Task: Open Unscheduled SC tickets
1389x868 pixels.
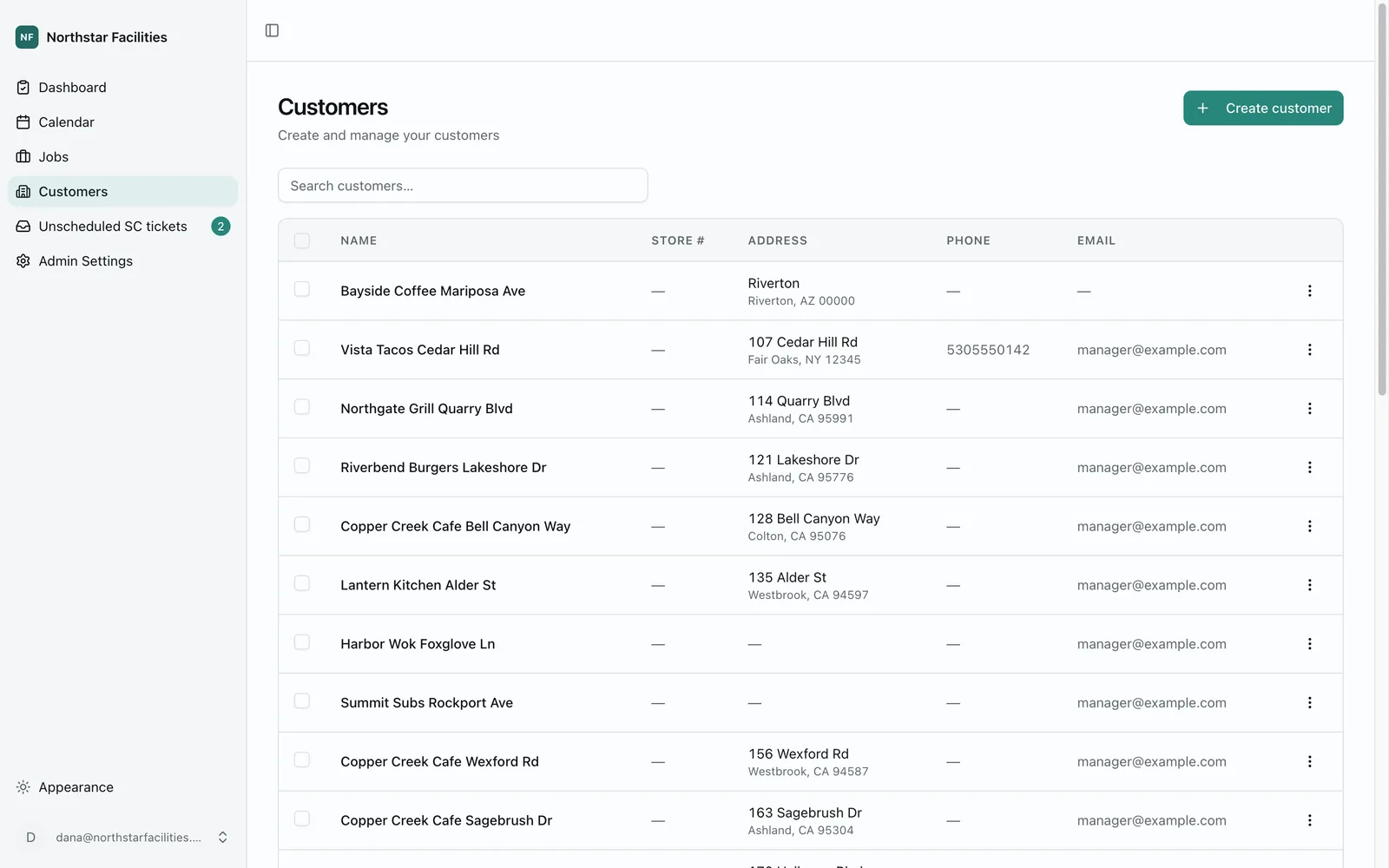Action: (x=123, y=227)
